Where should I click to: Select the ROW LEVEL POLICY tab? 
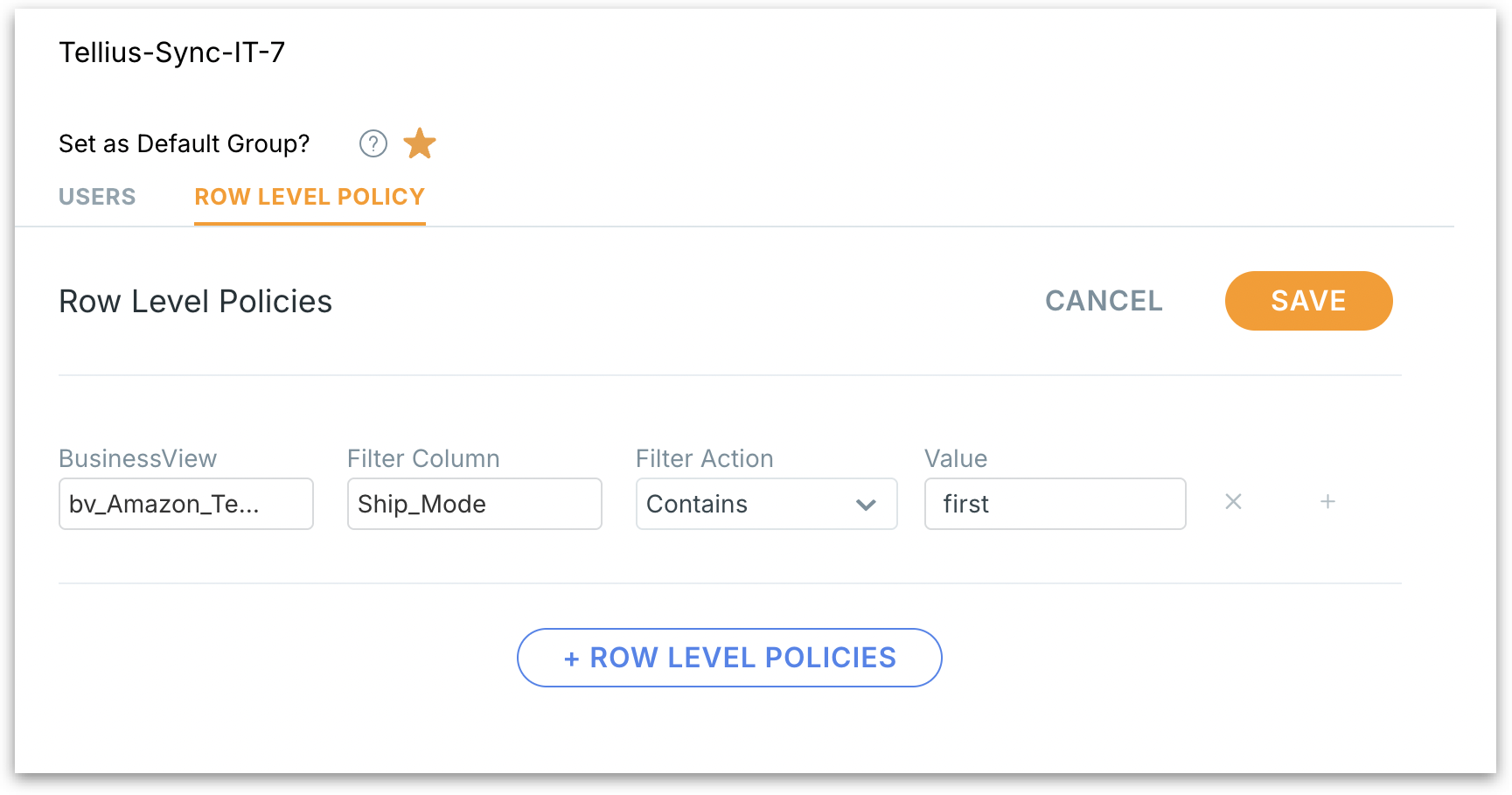[310, 197]
